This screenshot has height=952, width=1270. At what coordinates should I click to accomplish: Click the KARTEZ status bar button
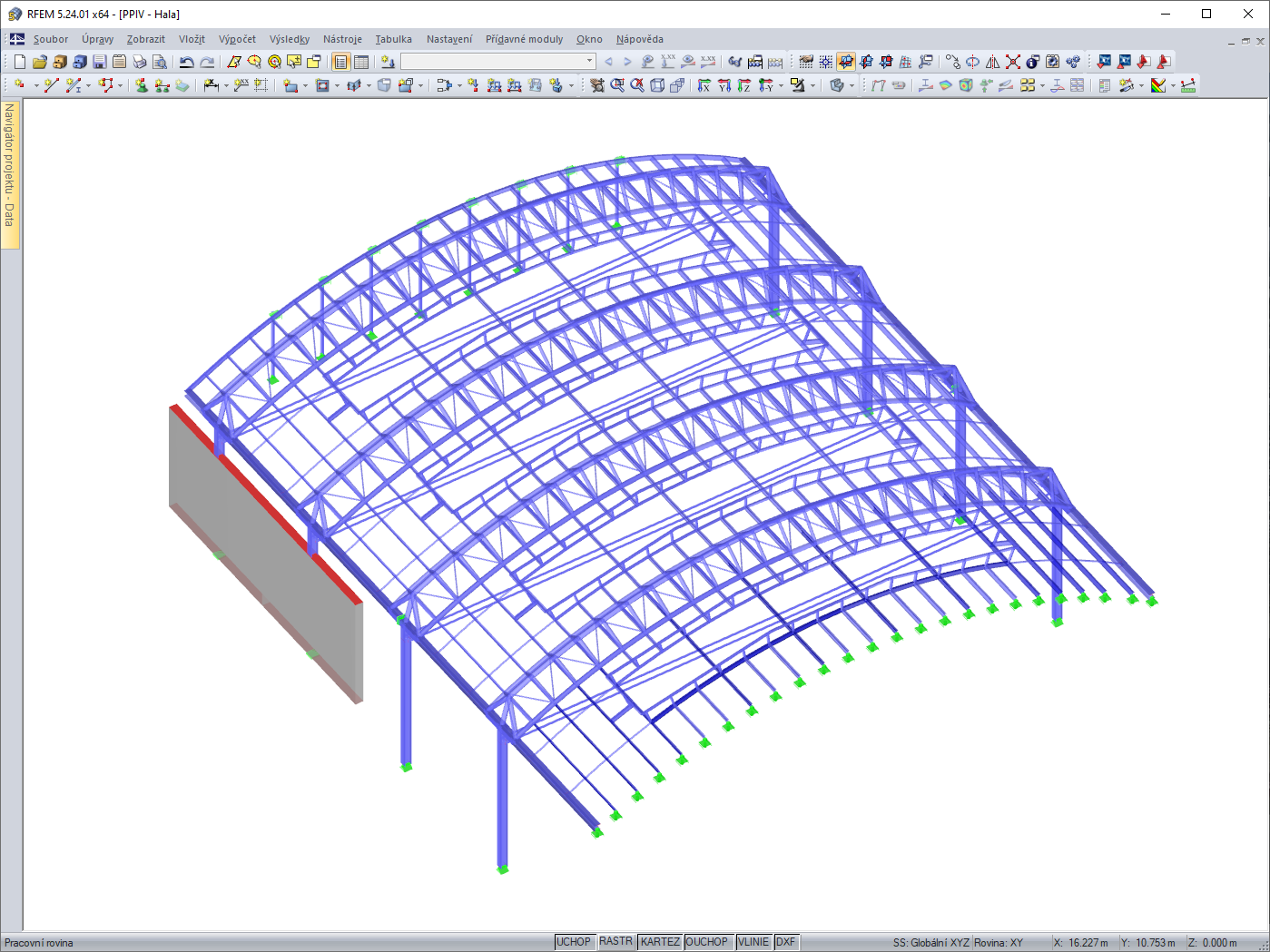pyautogui.click(x=659, y=941)
